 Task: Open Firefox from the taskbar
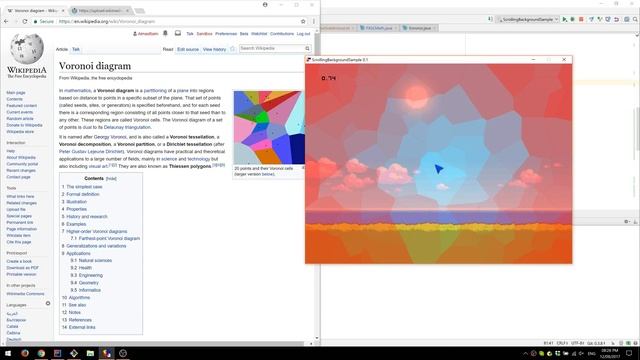click(25, 353)
